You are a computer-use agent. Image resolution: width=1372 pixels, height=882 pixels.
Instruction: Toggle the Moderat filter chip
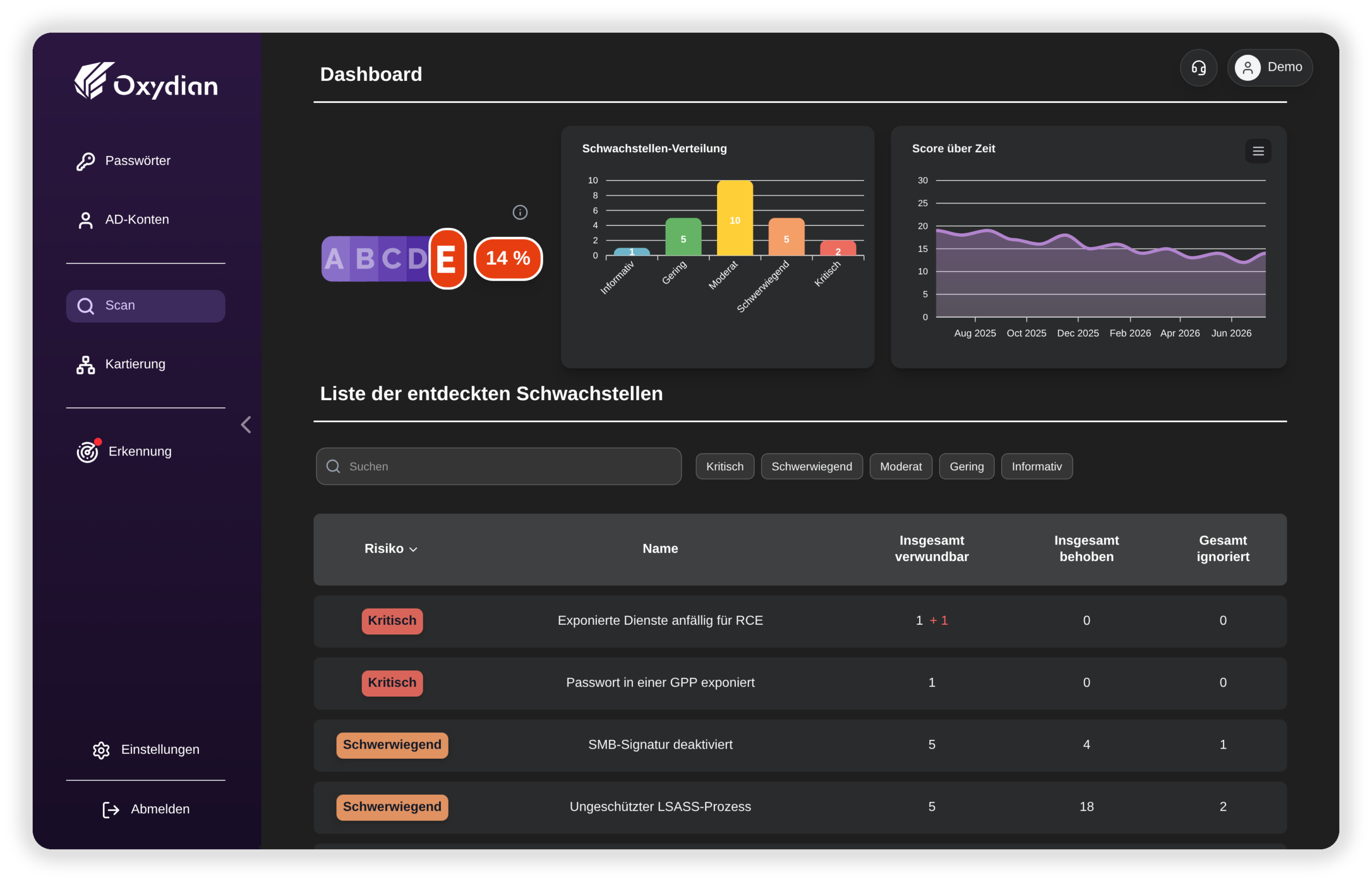[x=900, y=466]
